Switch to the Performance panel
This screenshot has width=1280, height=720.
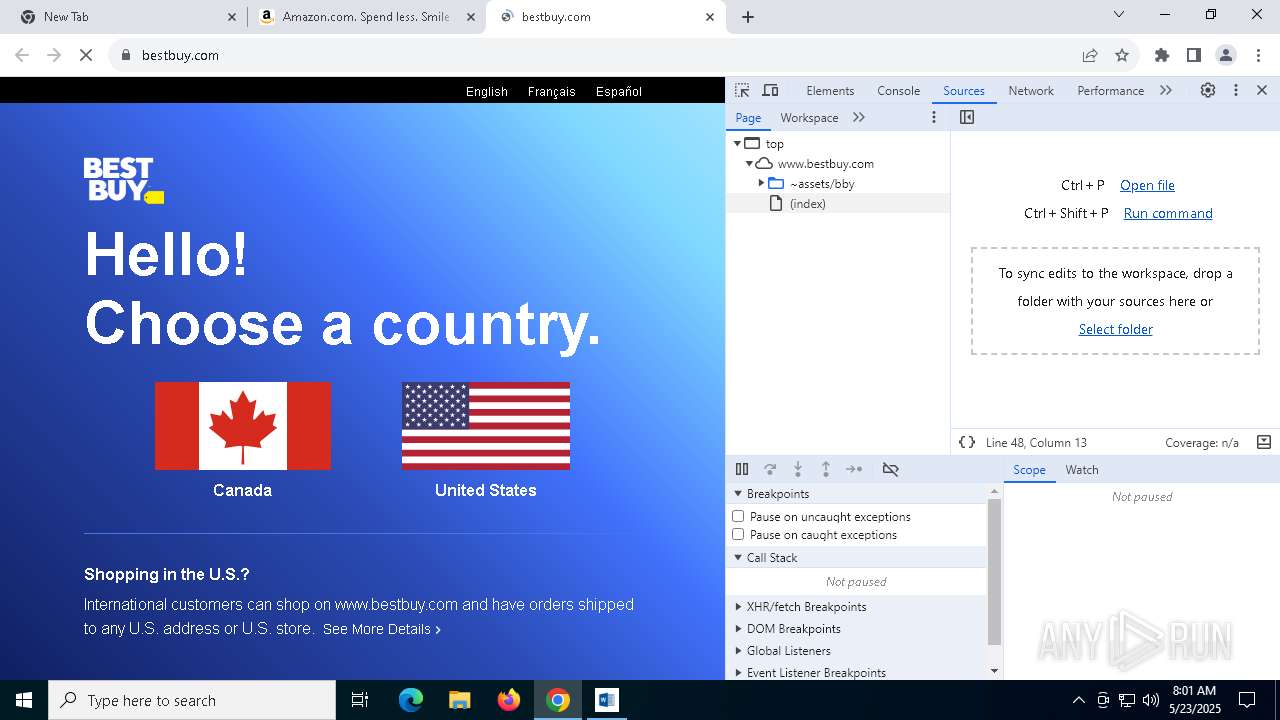coord(1110,90)
